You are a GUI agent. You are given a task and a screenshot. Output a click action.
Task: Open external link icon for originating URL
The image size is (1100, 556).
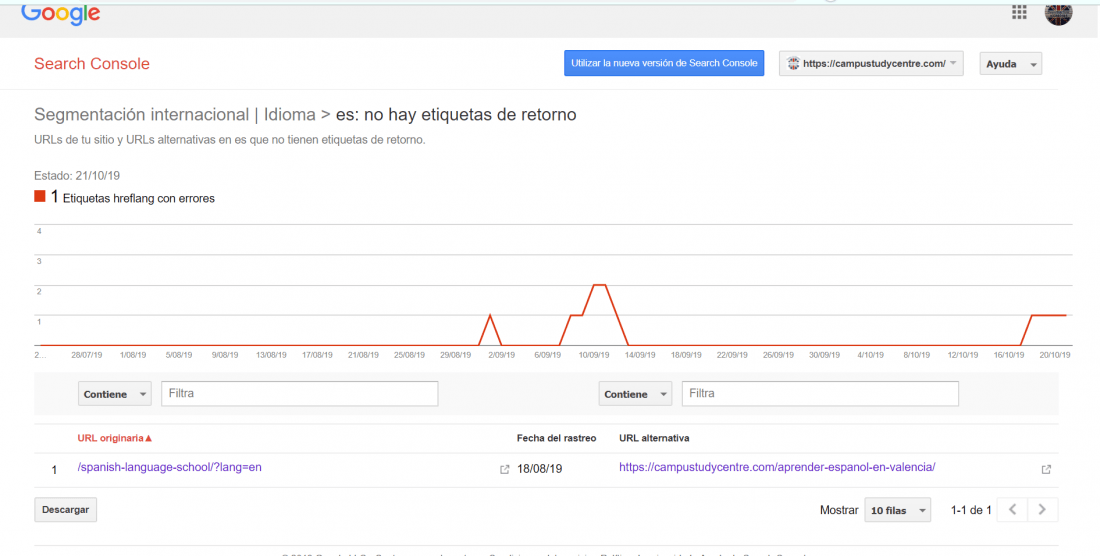coord(504,470)
